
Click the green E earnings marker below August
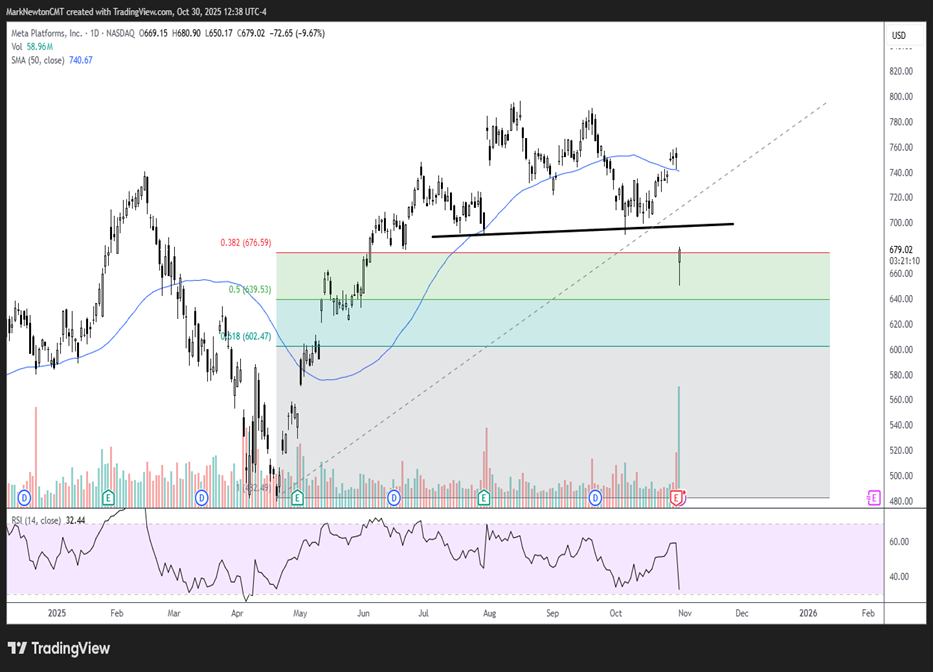click(484, 497)
